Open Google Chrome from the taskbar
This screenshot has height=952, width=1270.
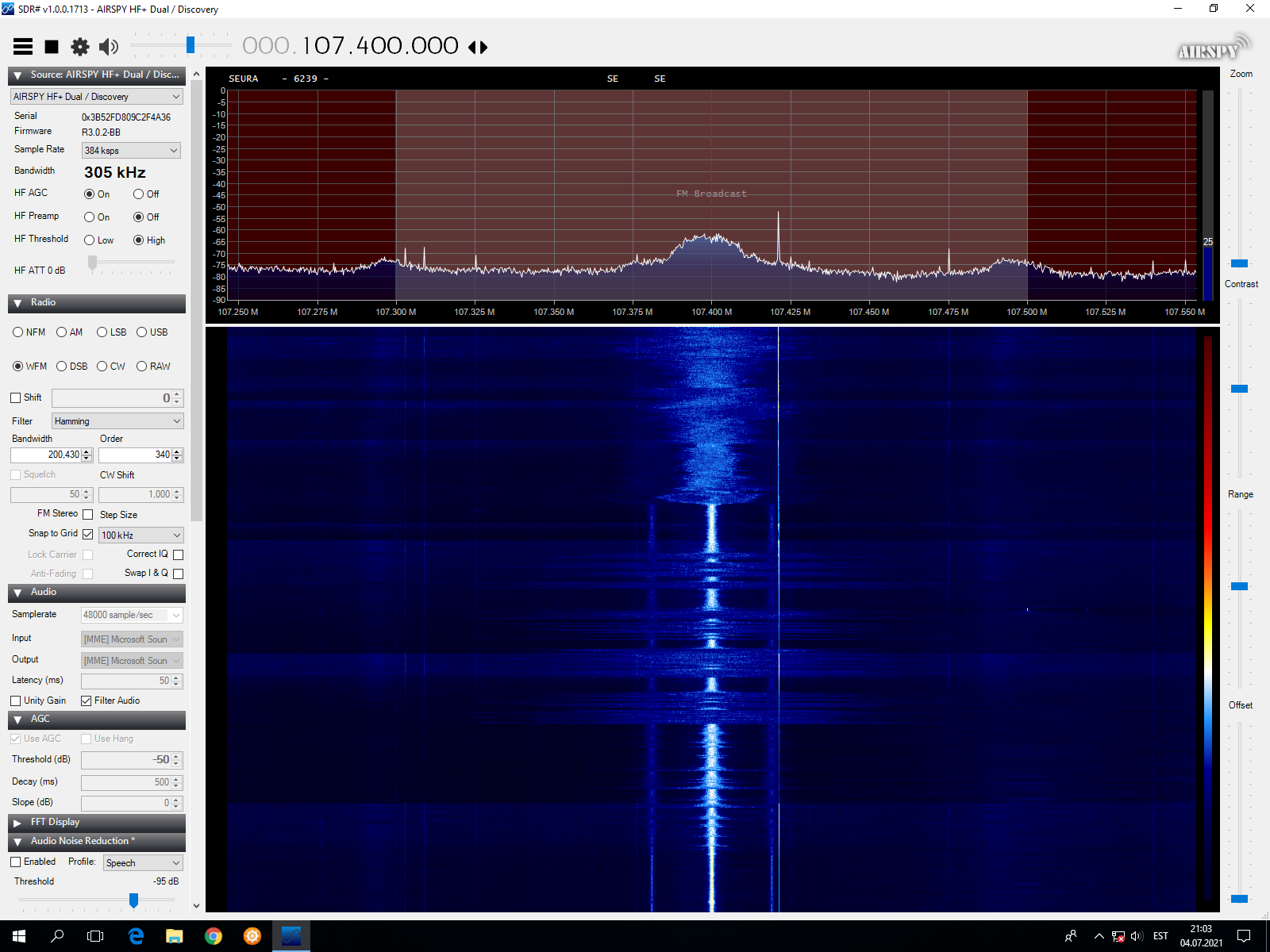click(214, 936)
